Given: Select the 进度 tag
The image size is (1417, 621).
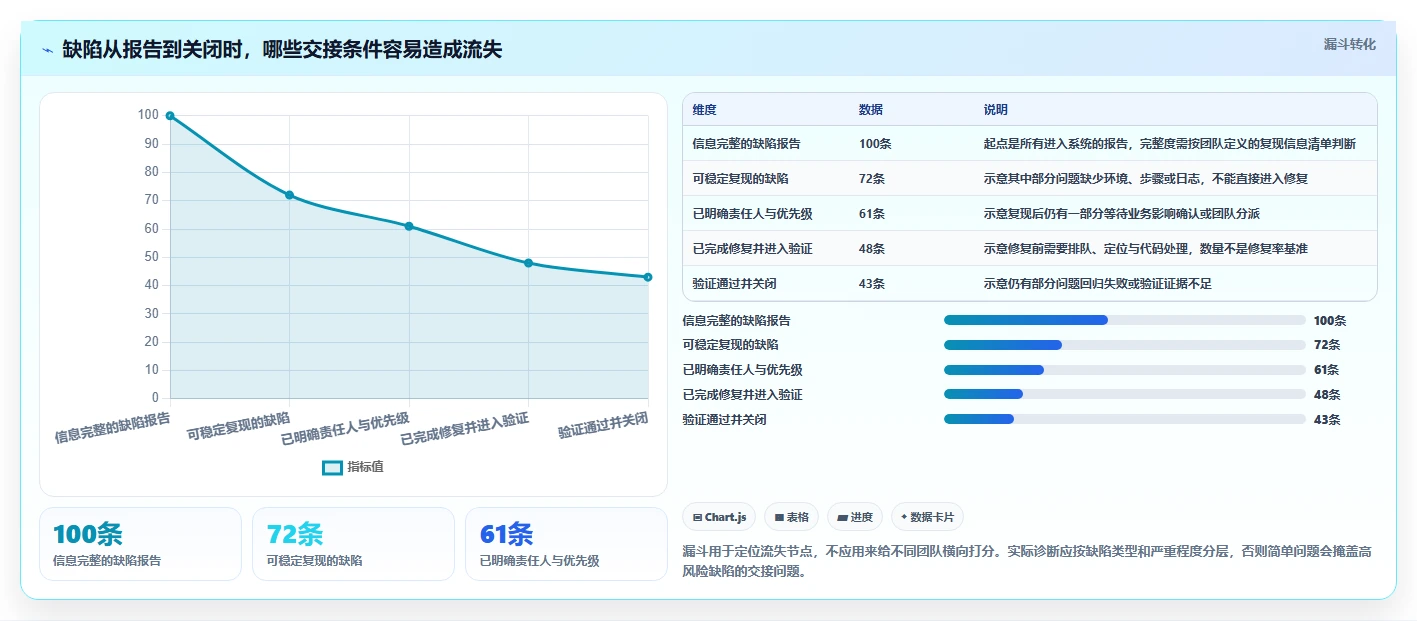Looking at the screenshot, I should (x=855, y=517).
